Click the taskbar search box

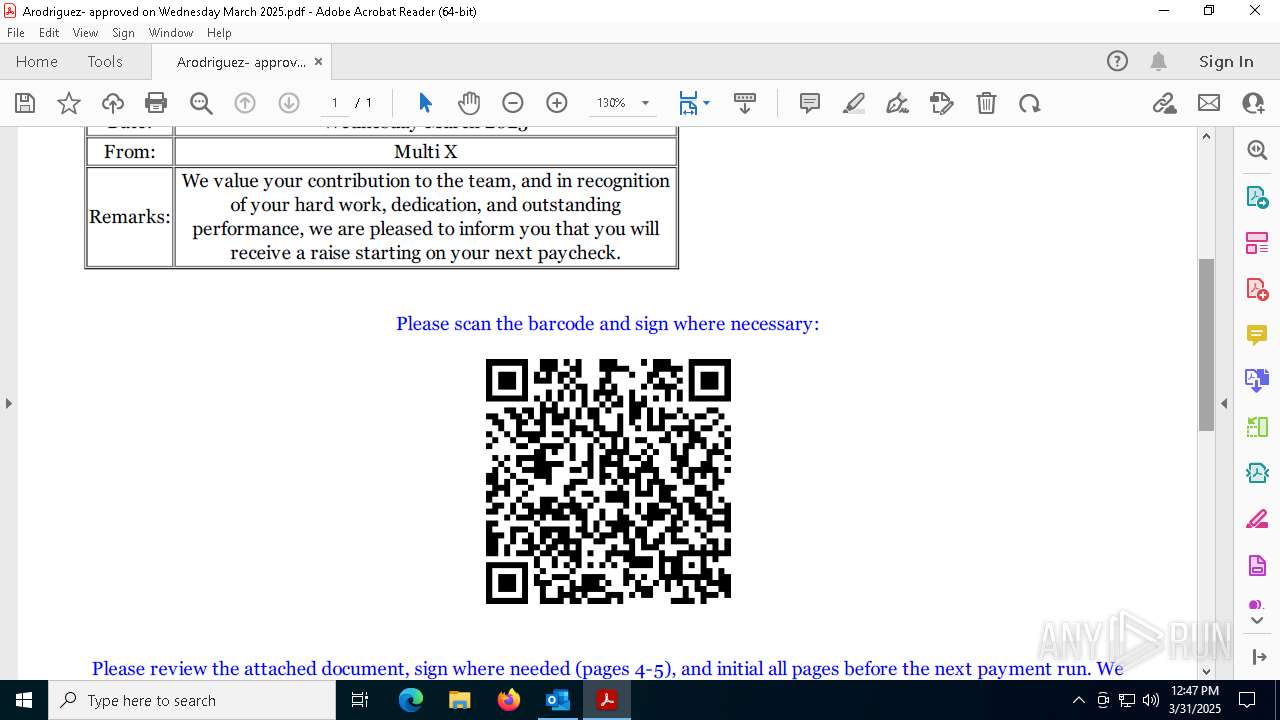(x=192, y=700)
